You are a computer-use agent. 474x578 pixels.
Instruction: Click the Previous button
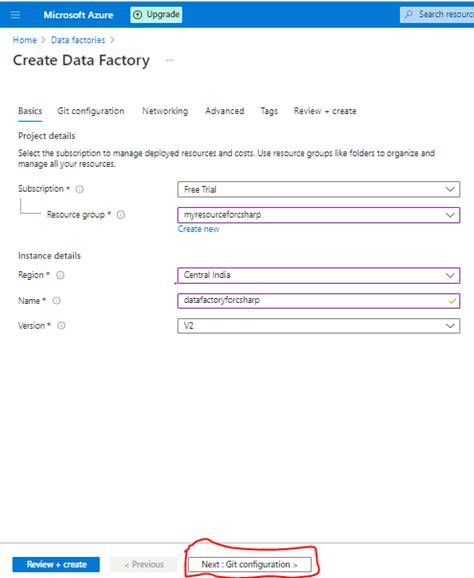point(144,564)
